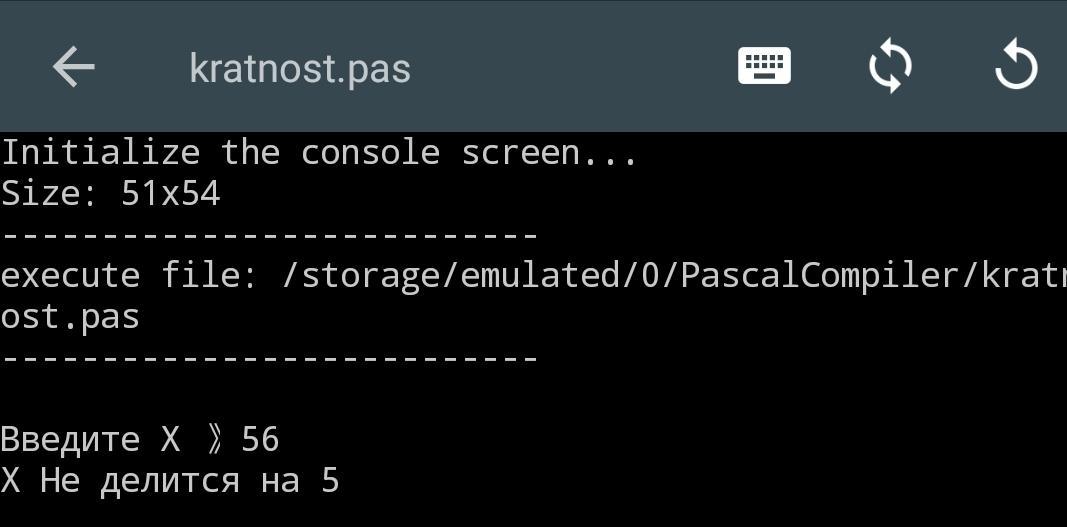The height and width of the screenshot is (527, 1067).
Task: Tap the circular sync arrows icon
Action: [x=890, y=67]
